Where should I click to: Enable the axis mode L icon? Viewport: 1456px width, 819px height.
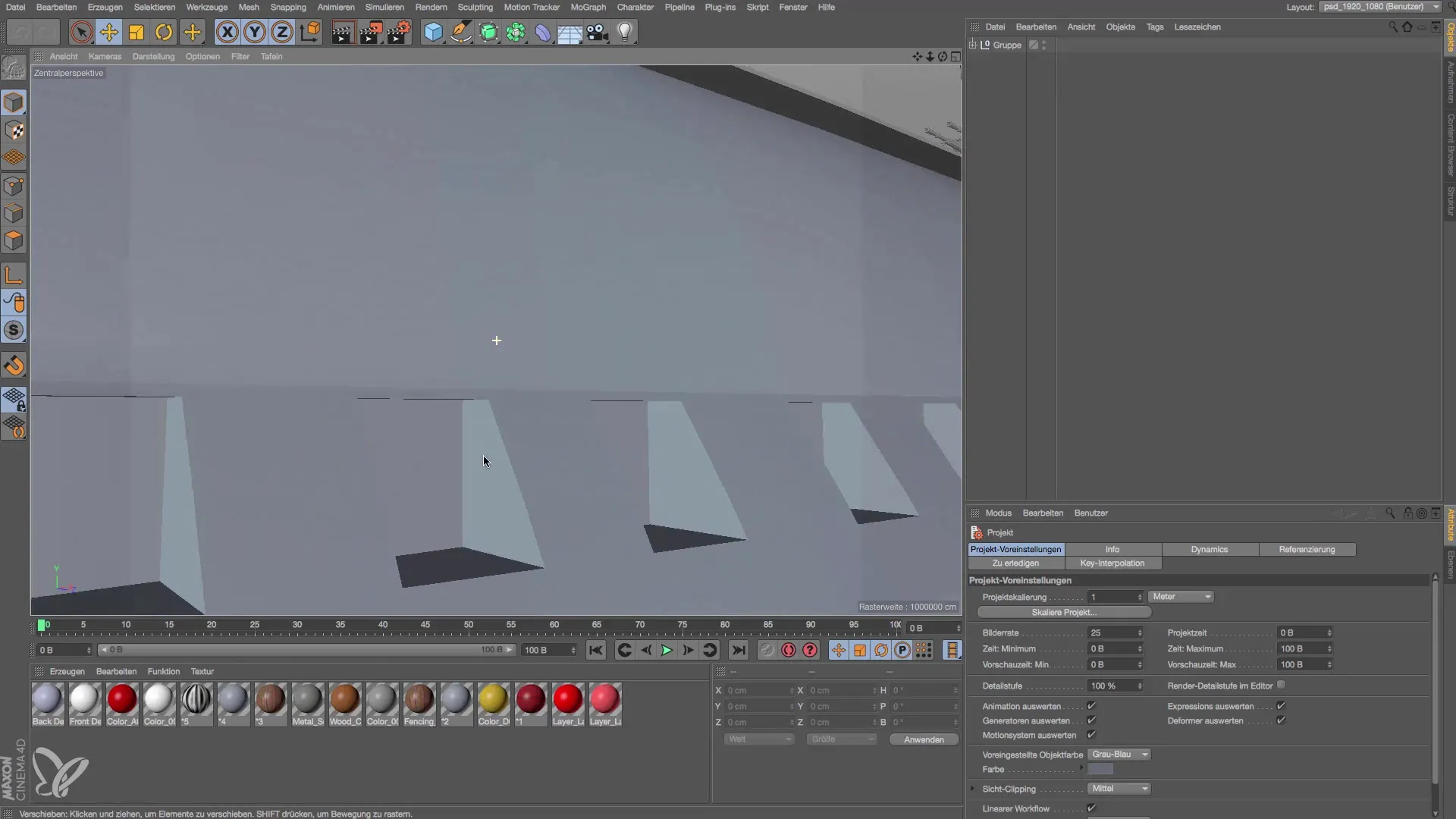[14, 275]
